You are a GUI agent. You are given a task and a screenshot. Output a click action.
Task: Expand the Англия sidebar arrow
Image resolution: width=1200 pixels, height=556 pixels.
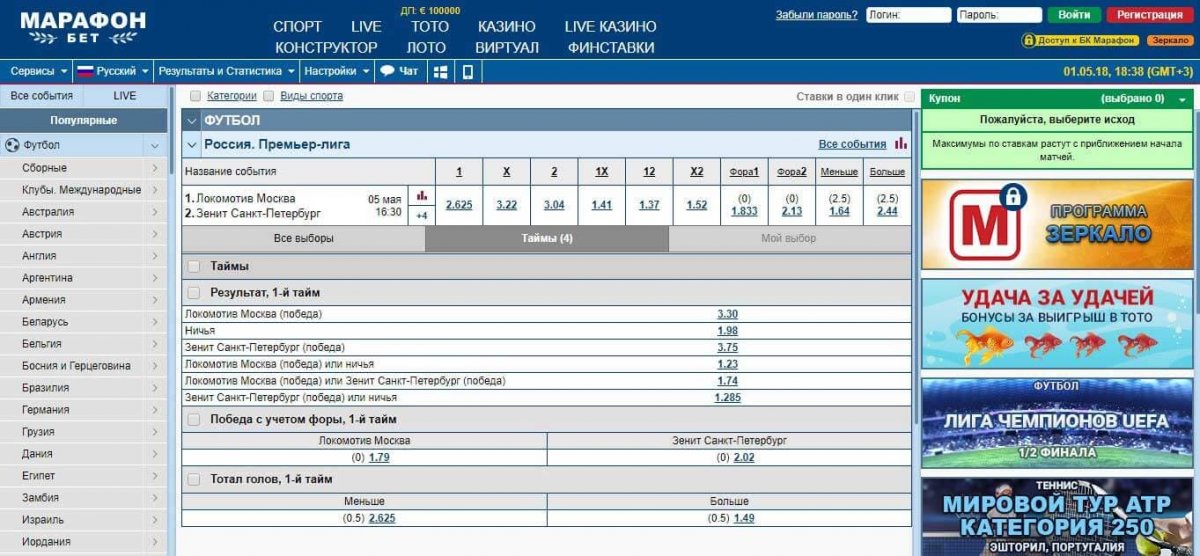point(155,255)
